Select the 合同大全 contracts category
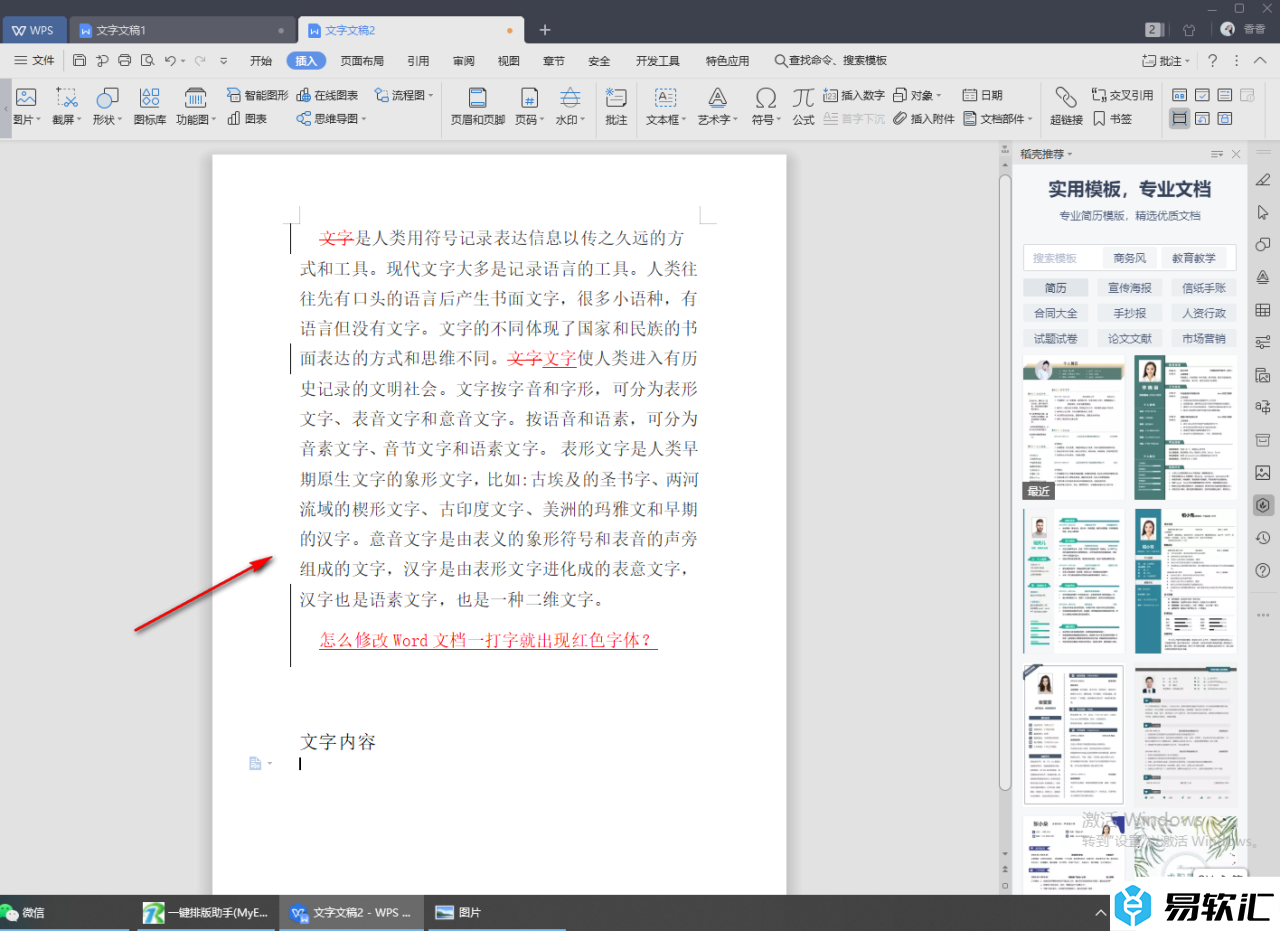Screen dimensions: 1280x931 point(1056,313)
